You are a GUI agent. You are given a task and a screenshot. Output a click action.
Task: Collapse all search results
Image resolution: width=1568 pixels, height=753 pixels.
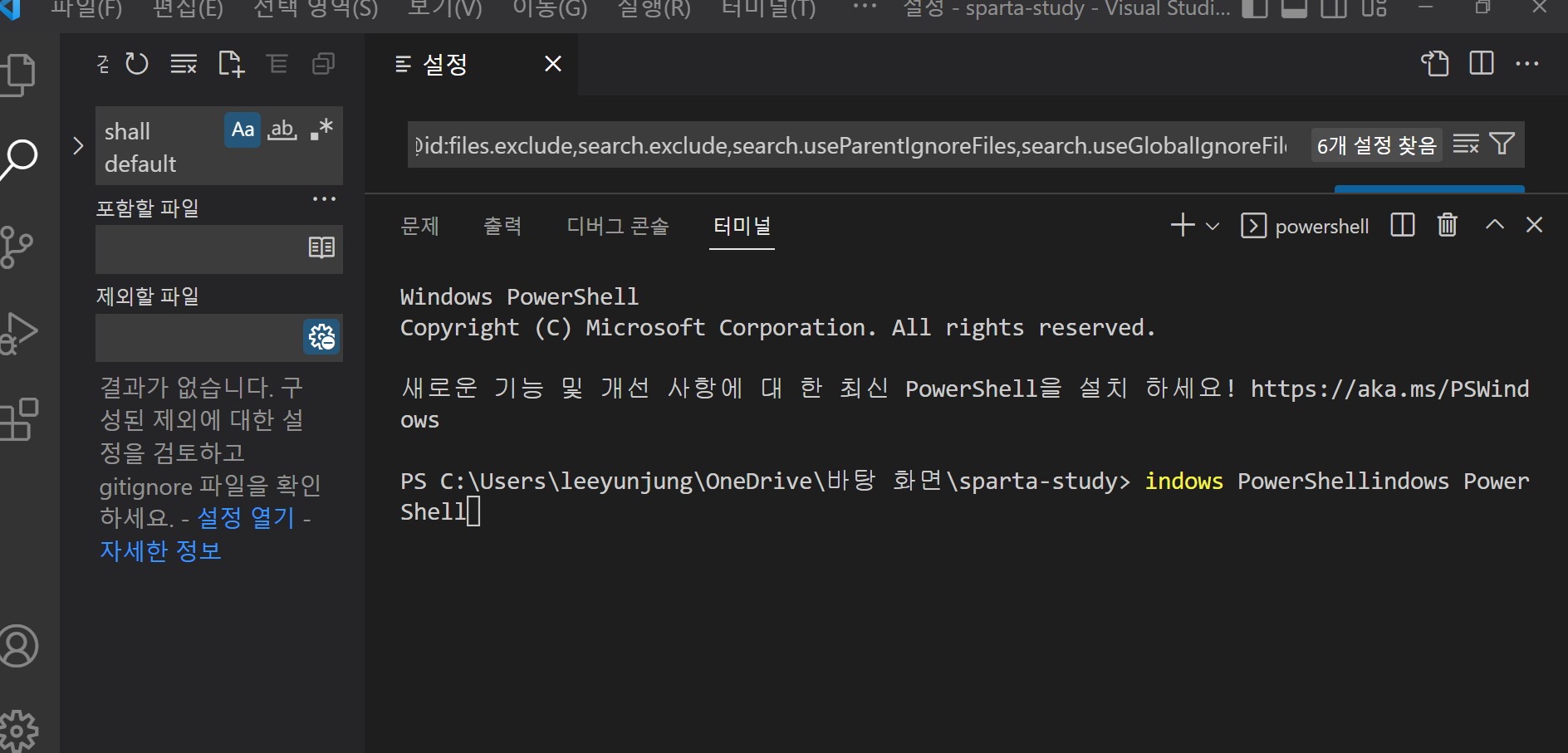[323, 64]
